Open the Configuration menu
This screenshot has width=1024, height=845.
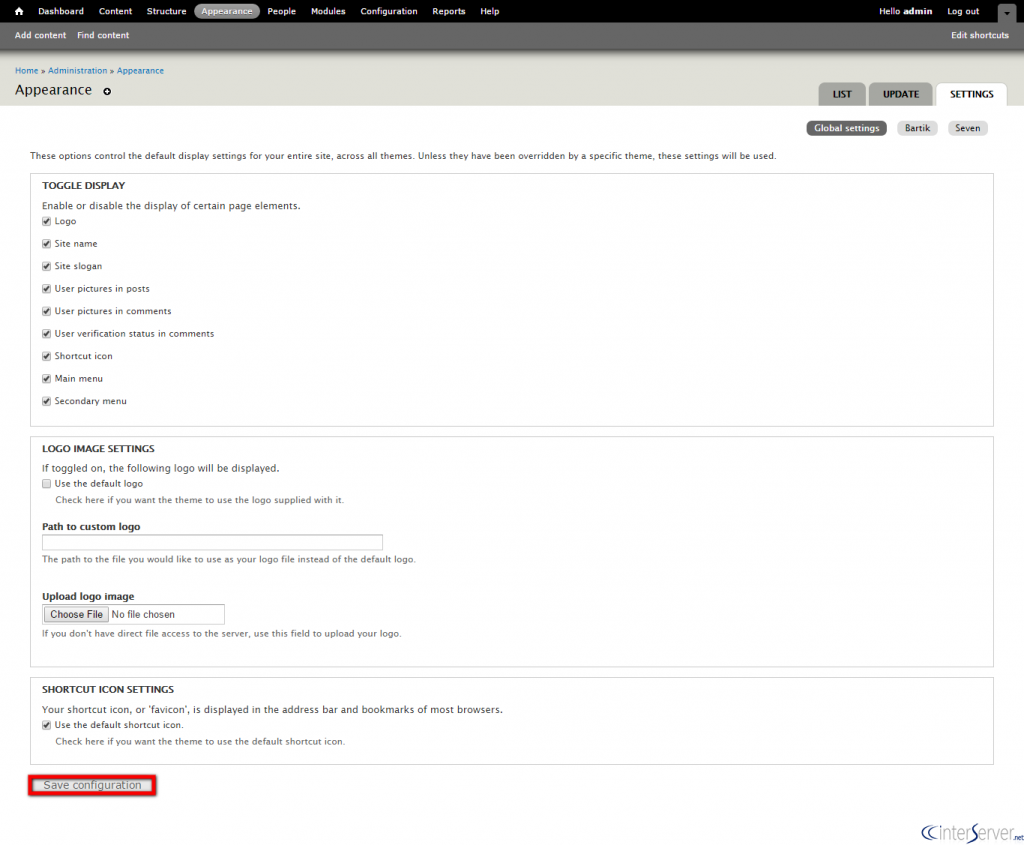(389, 11)
